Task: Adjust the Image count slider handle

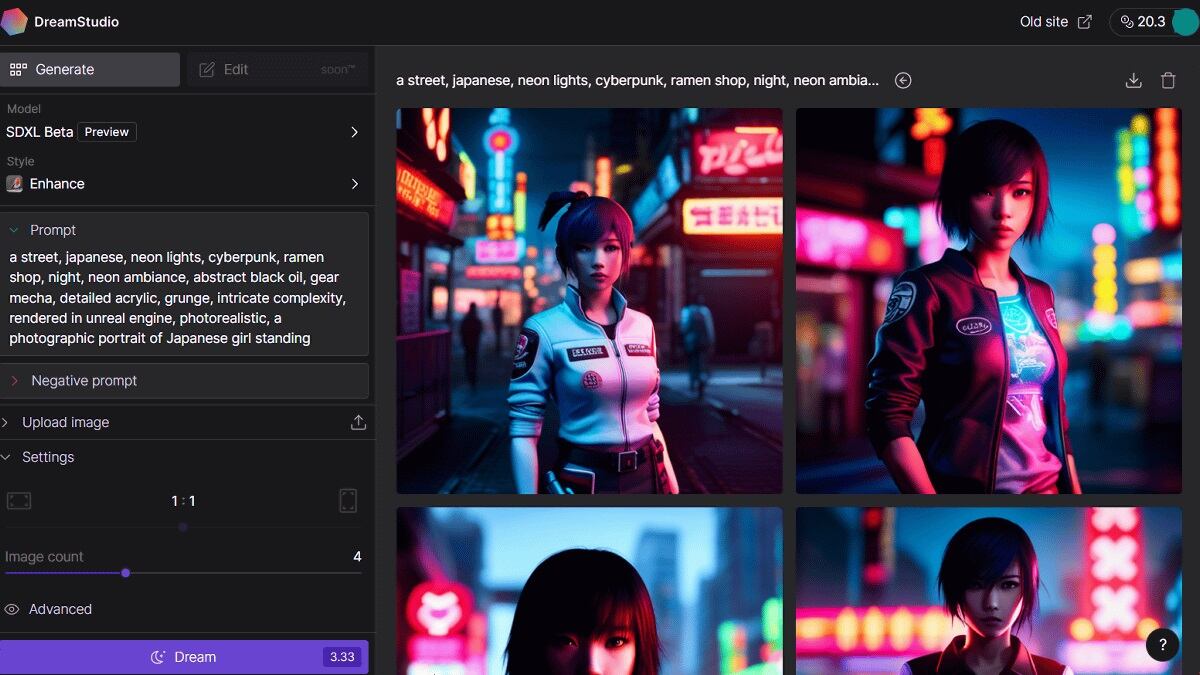Action: coord(125,573)
